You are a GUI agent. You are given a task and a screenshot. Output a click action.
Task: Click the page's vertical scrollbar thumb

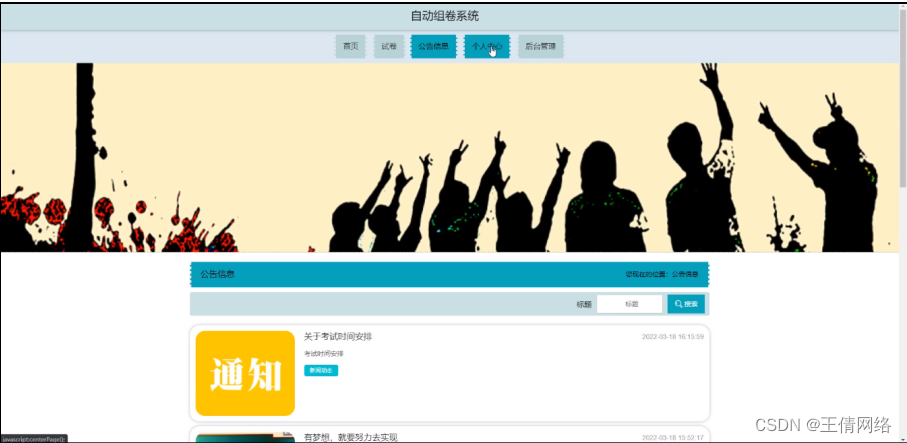pyautogui.click(x=903, y=97)
